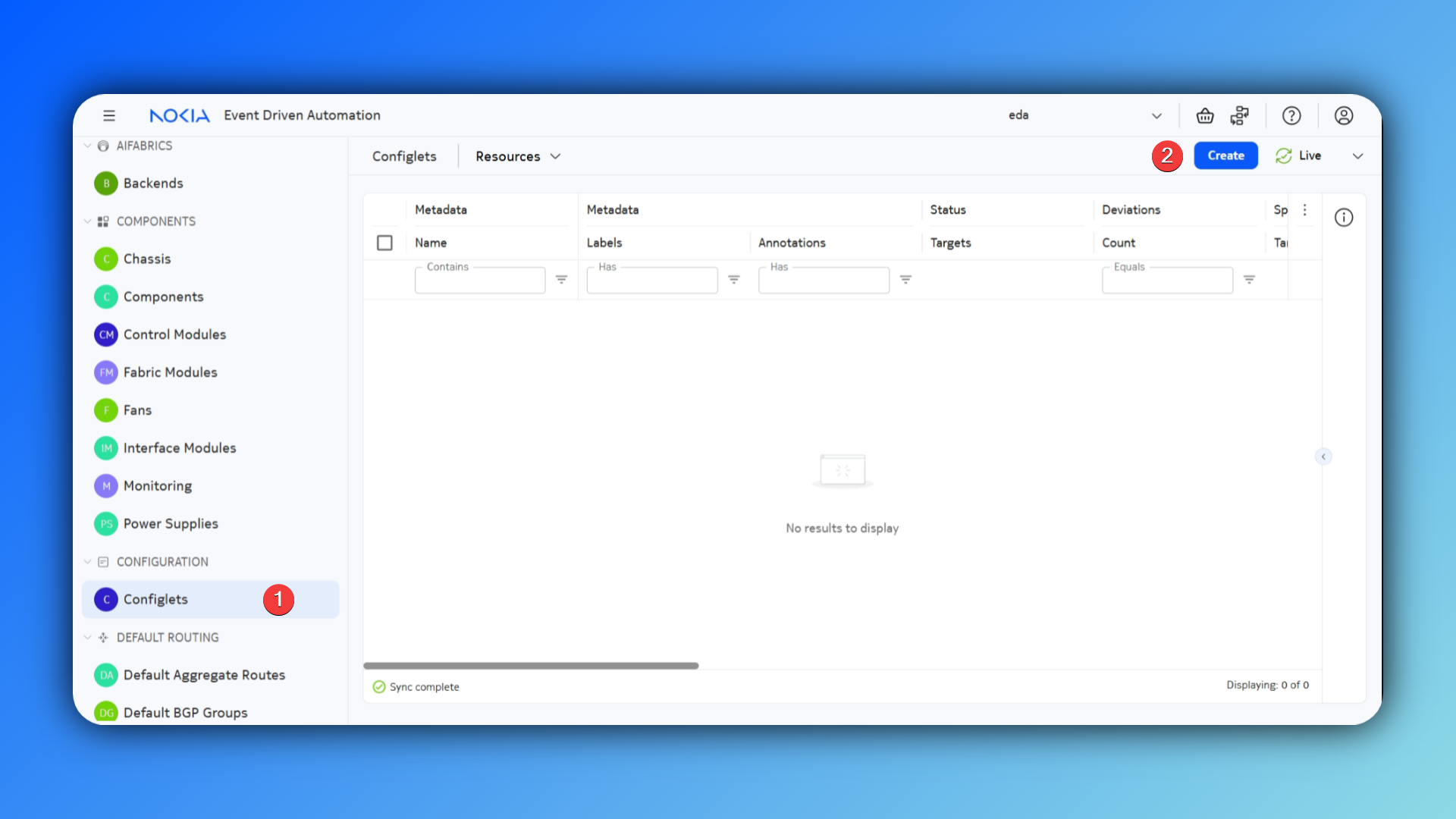The image size is (1456, 819).
Task: Open the help question mark icon
Action: click(1291, 115)
